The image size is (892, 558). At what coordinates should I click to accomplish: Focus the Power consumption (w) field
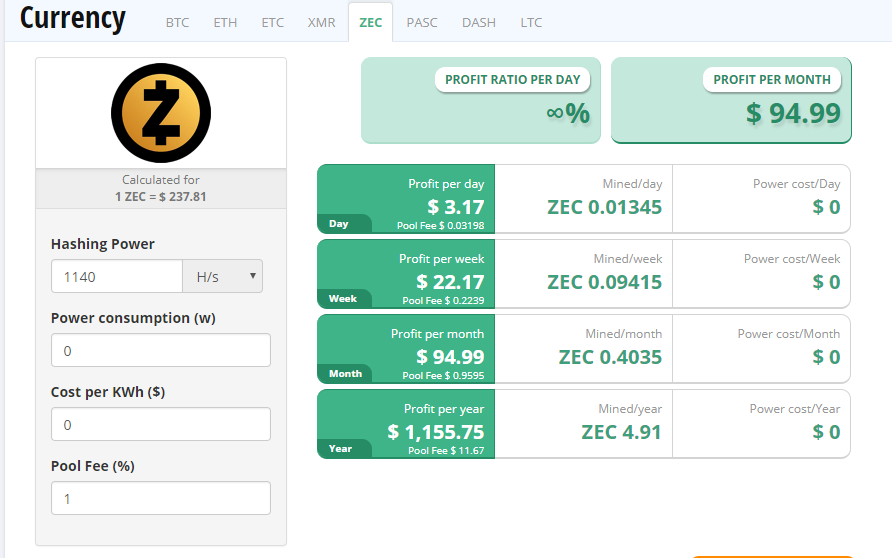click(x=161, y=351)
